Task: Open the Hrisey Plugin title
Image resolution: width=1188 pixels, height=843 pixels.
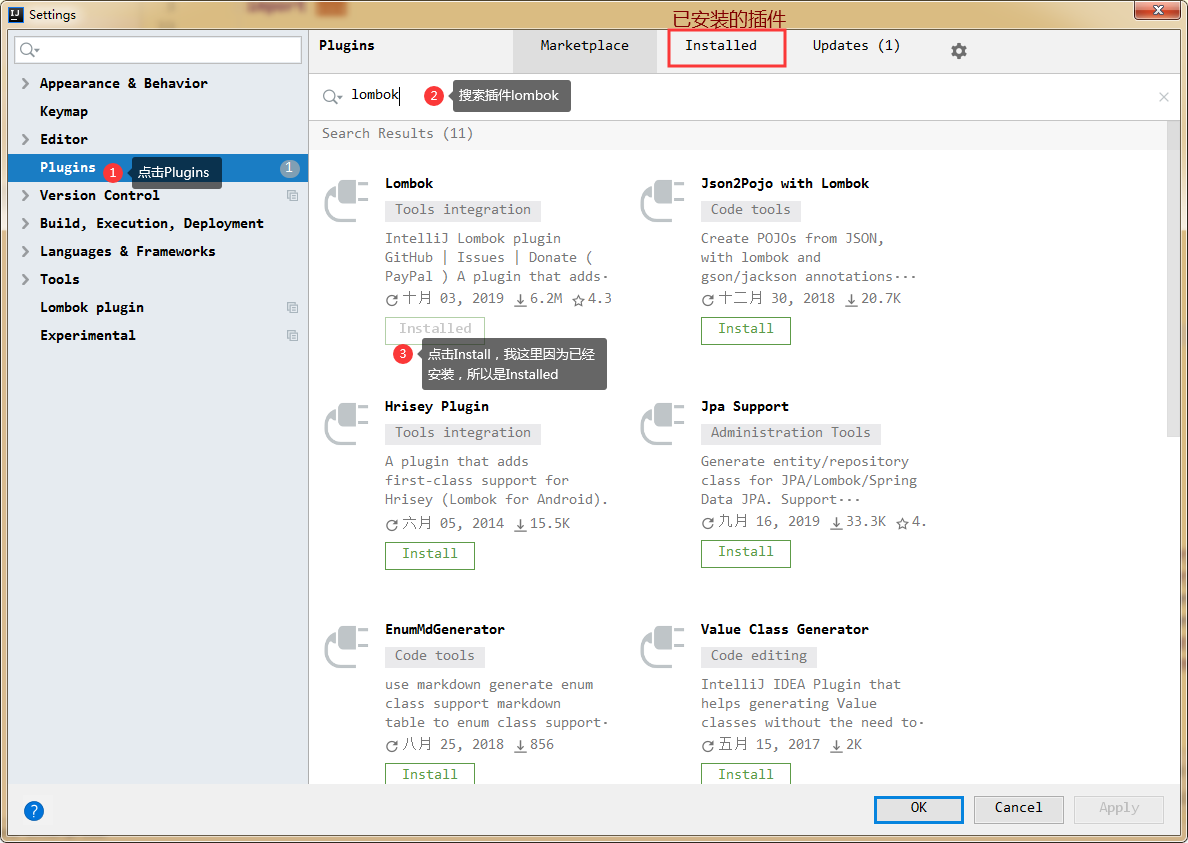Action: coord(436,407)
